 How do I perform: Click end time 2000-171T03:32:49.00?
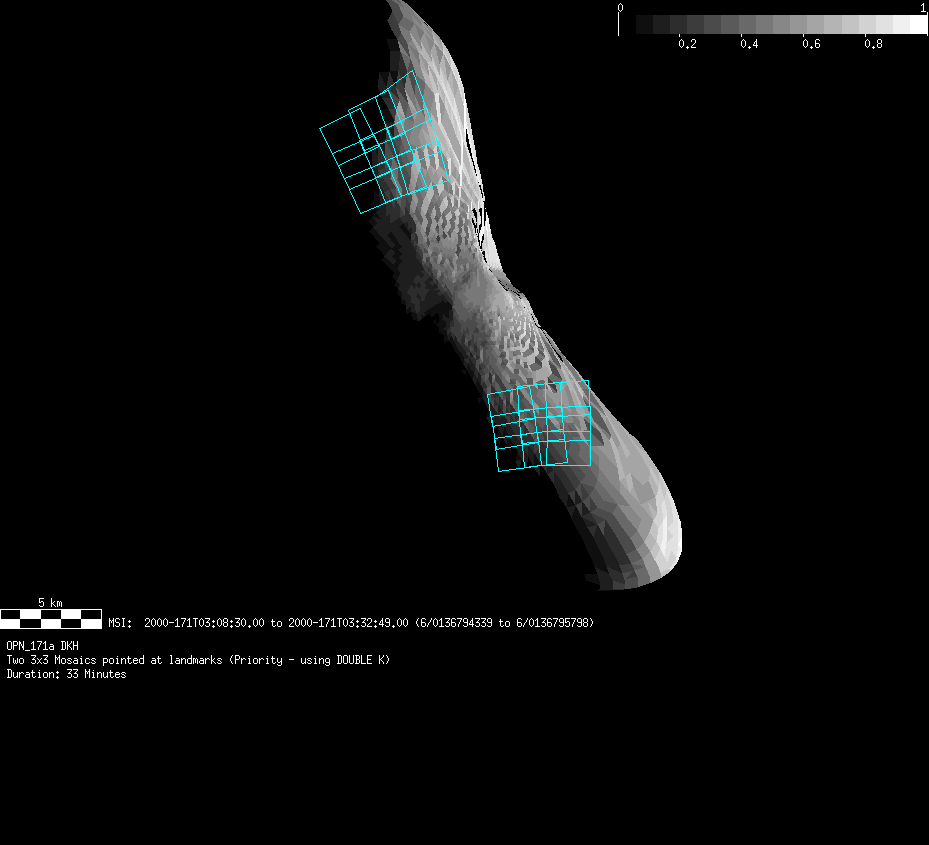point(348,623)
